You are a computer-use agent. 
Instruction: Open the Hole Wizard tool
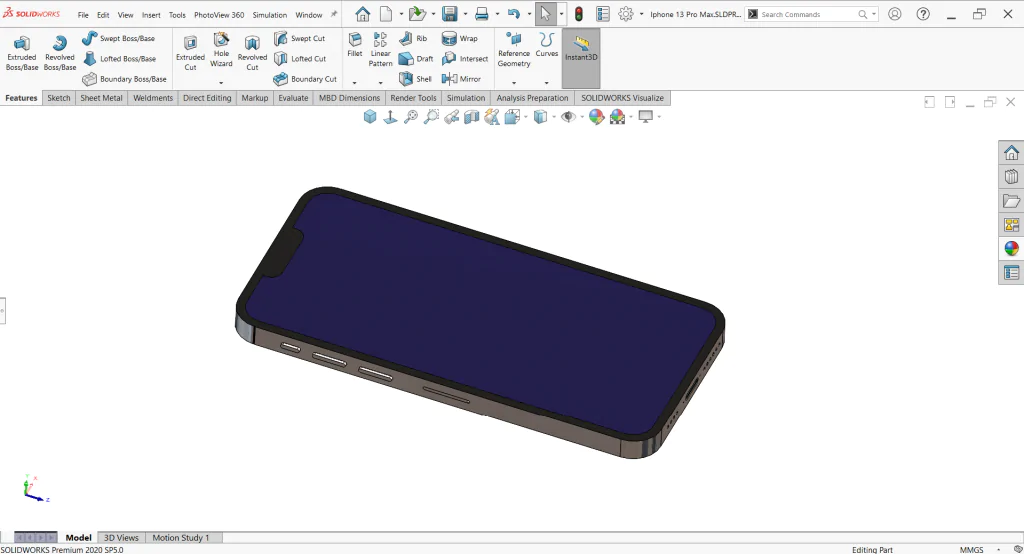click(x=221, y=50)
